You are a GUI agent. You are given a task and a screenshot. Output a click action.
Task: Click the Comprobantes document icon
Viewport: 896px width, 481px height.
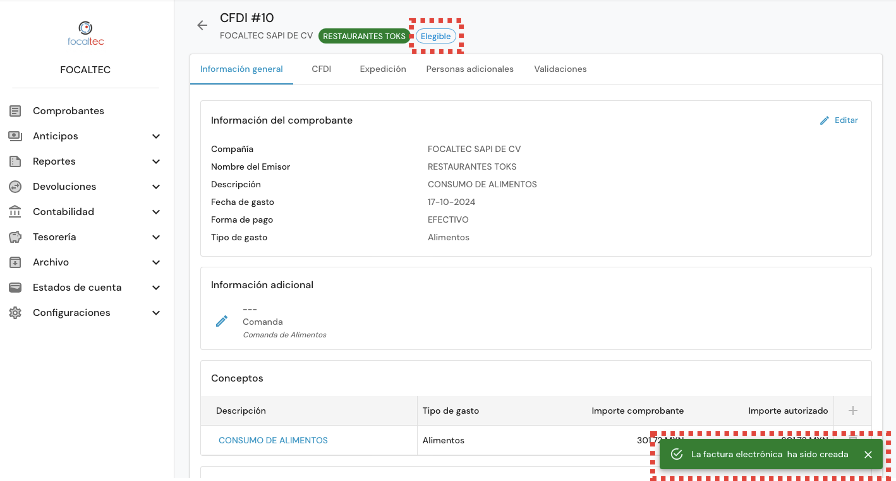coord(15,111)
